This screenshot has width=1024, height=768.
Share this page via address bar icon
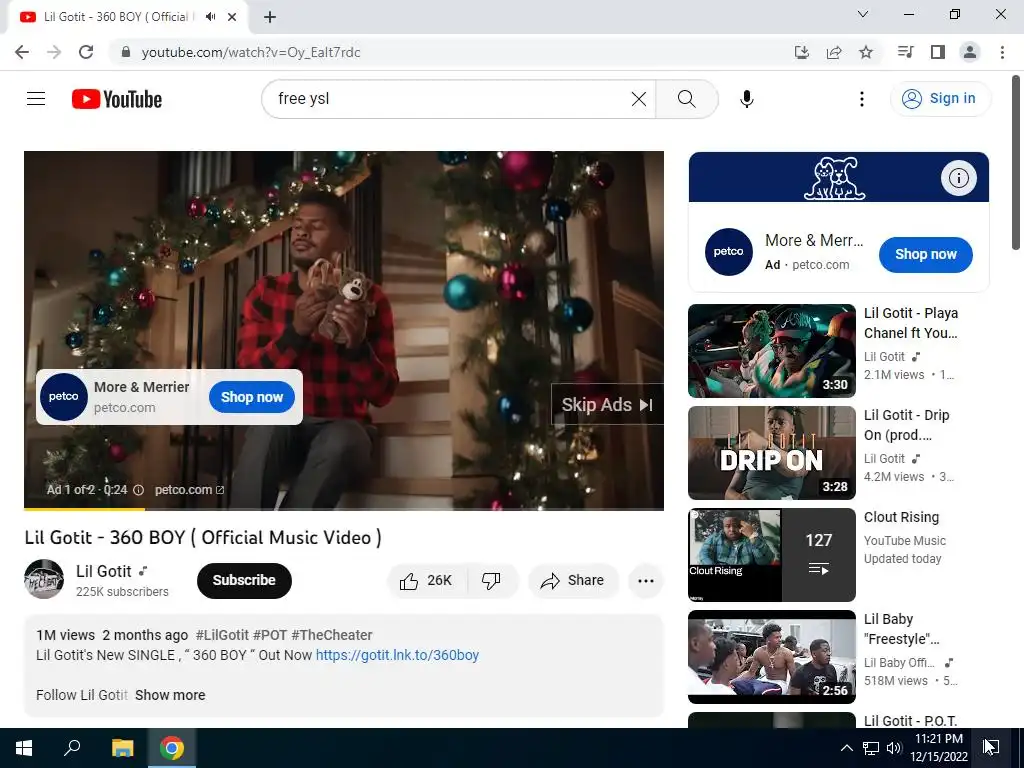(833, 52)
